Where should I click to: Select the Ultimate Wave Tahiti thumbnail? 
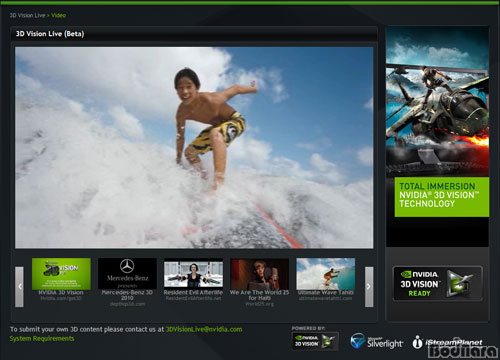(x=326, y=274)
